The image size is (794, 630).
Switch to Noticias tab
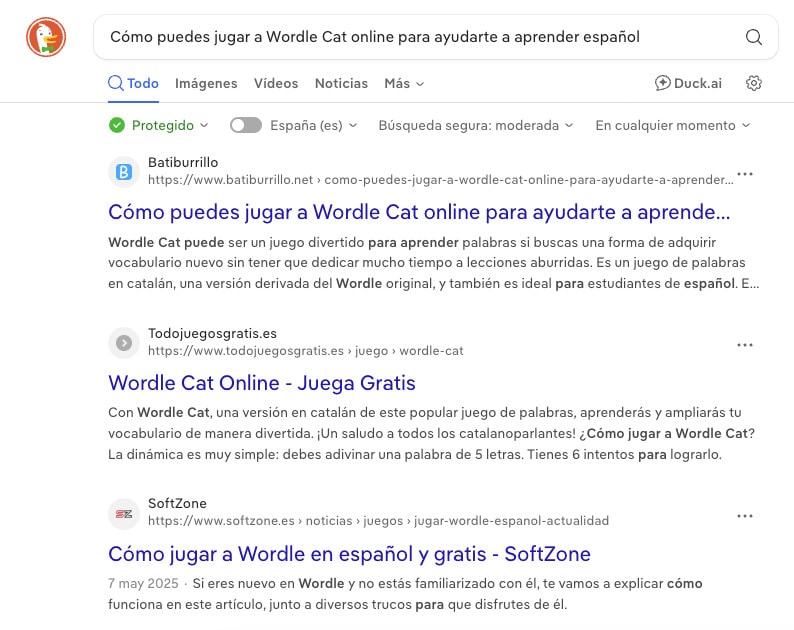coord(341,83)
